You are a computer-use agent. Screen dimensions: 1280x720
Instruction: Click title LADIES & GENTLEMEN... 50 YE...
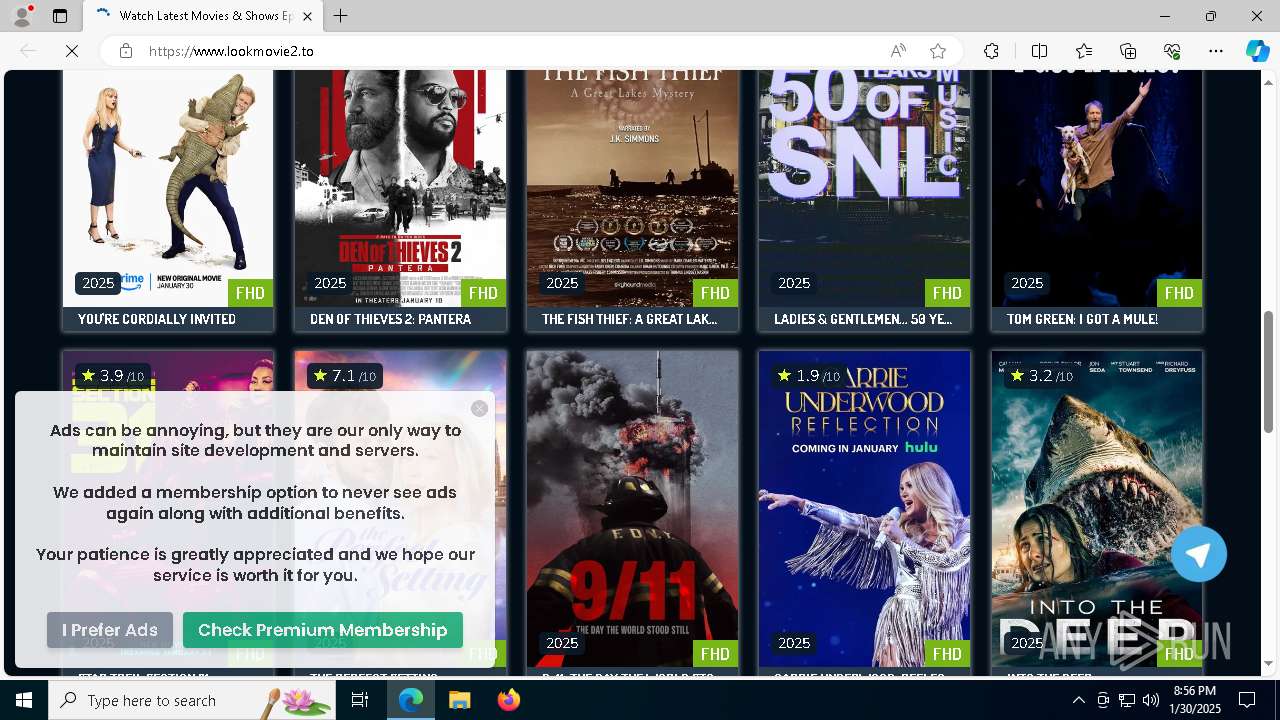tap(863, 319)
